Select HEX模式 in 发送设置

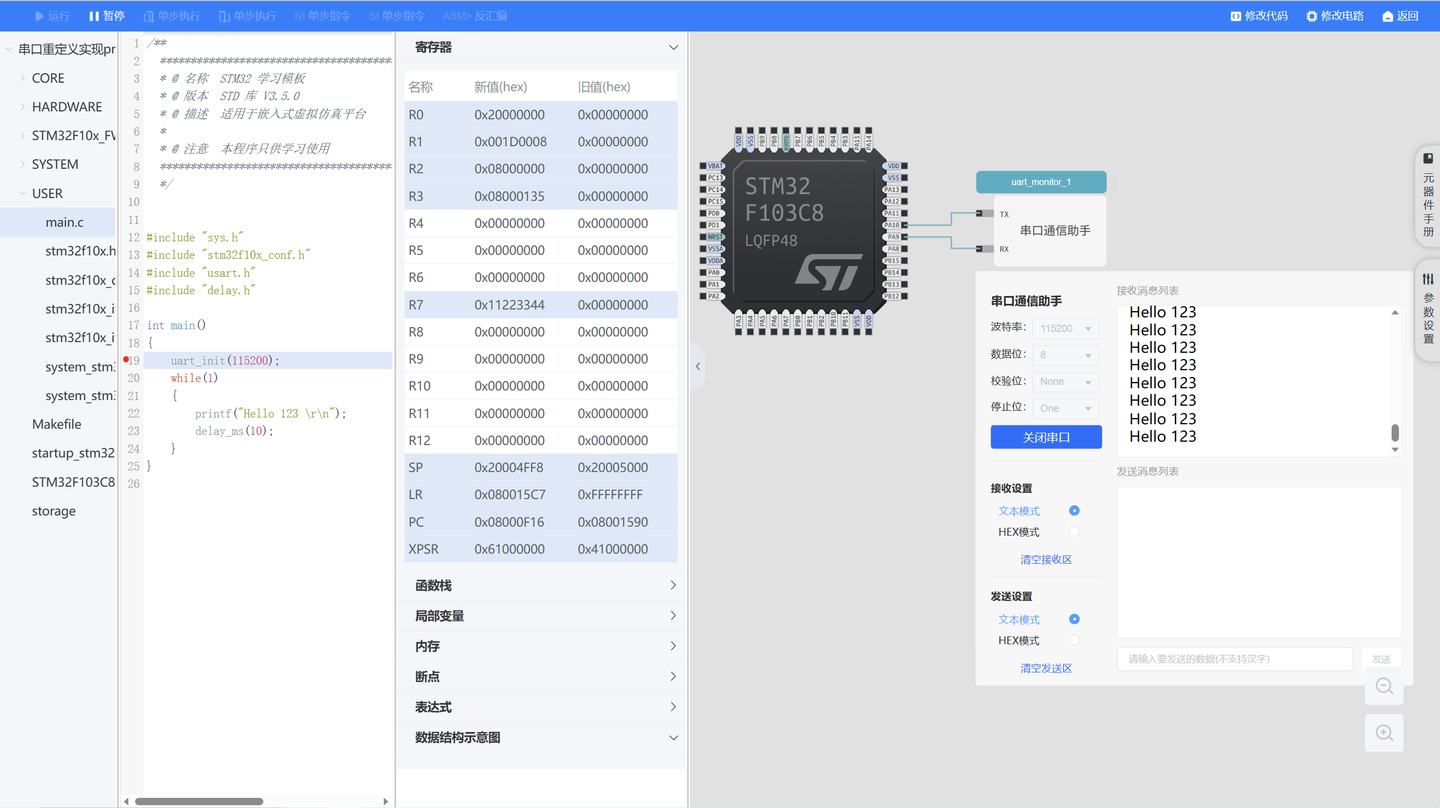(1074, 640)
